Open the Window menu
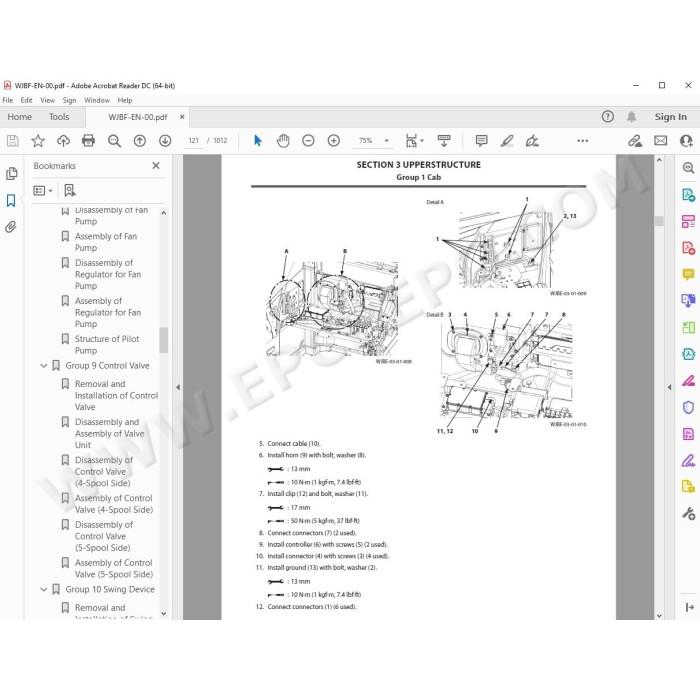This screenshot has width=700, height=700. pos(97,100)
